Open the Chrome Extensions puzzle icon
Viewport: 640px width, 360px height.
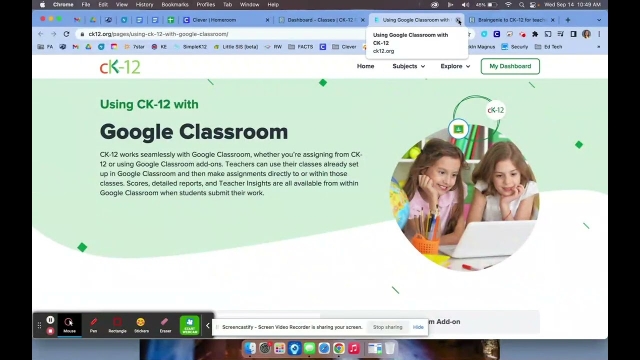click(x=535, y=34)
